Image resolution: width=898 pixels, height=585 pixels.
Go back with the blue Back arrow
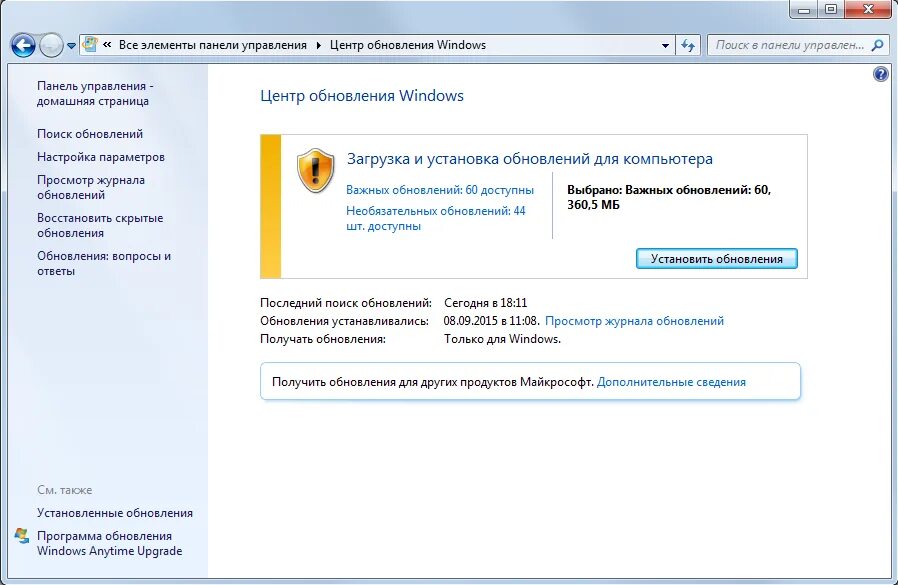click(x=23, y=45)
